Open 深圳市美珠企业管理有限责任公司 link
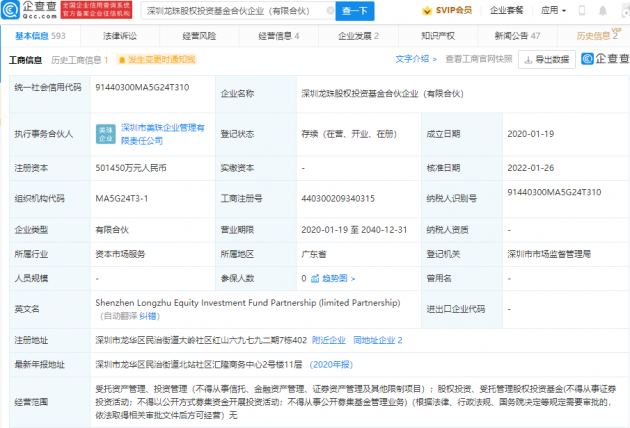Viewport: 630px width, 428px height. pyautogui.click(x=163, y=134)
